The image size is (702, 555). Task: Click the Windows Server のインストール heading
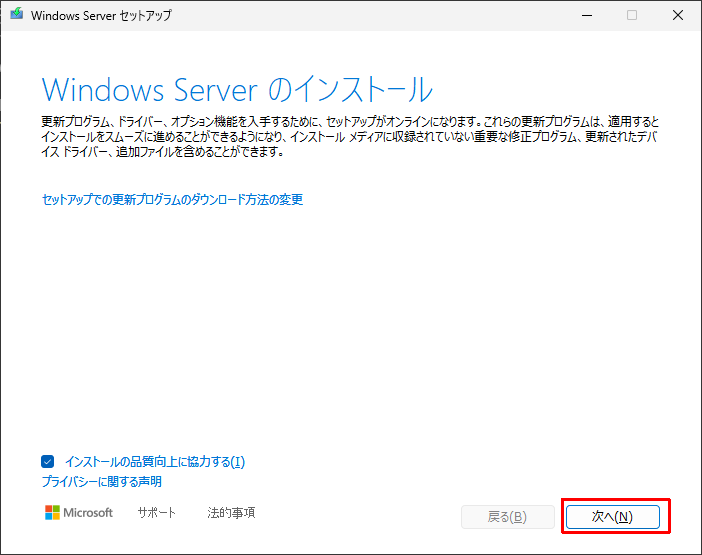click(x=237, y=90)
